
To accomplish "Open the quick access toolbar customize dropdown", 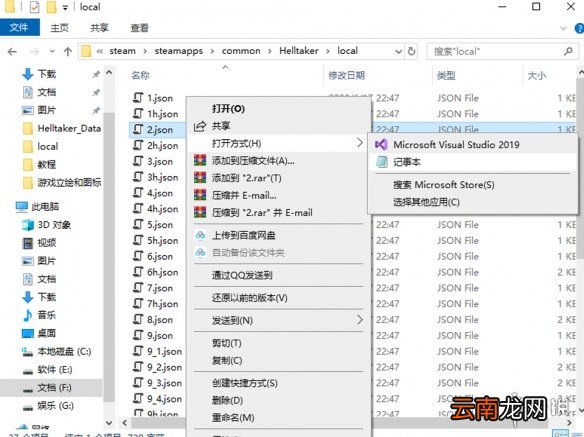I will pos(65,7).
